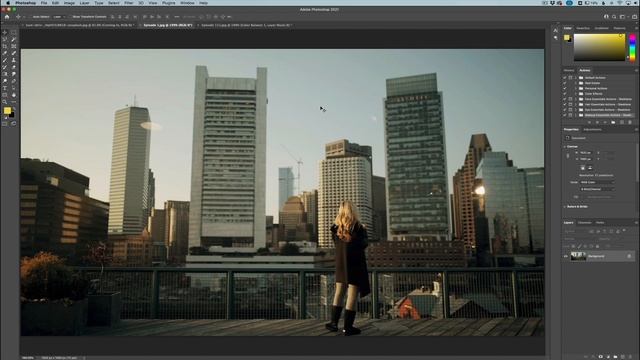Select the Brush tool

[5, 60]
